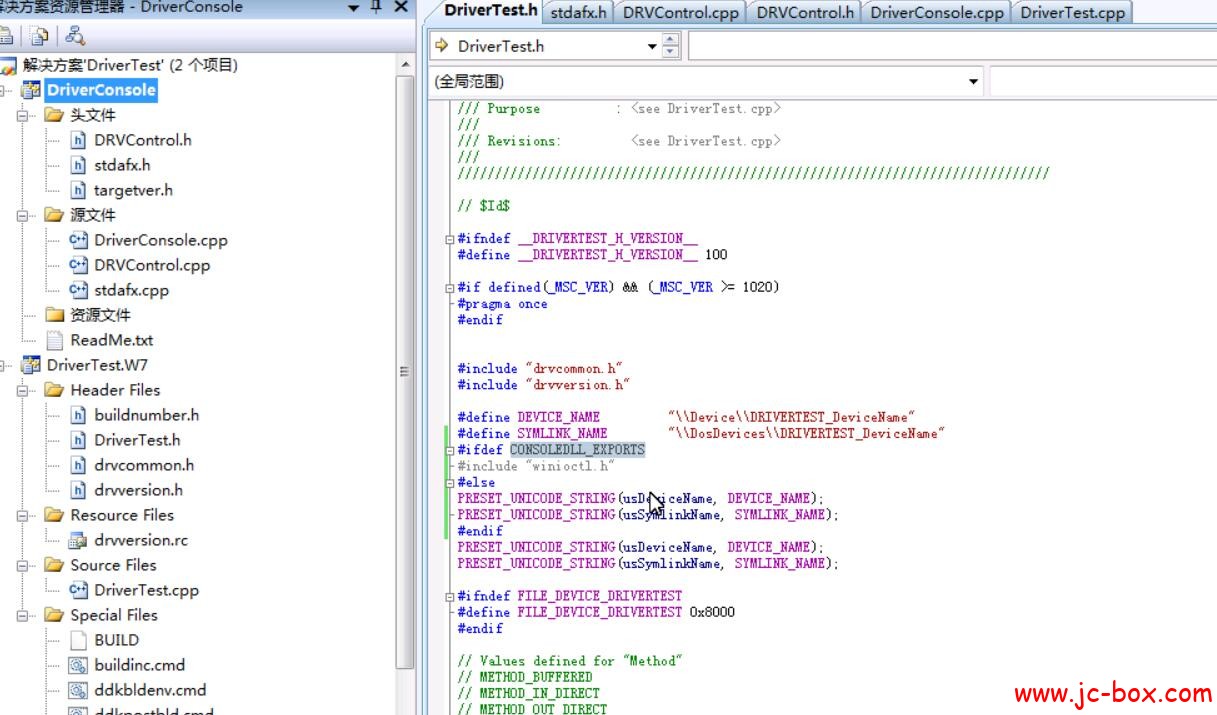Click the members field right of scope dropdown
This screenshot has width=1217, height=715.
1103,82
